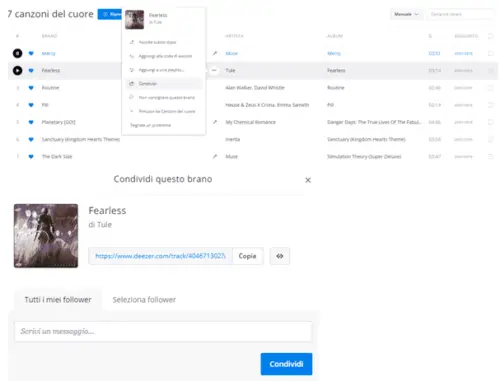Open the three-dots options button for Fearless
The width and height of the screenshot is (500, 381).
[214, 70]
